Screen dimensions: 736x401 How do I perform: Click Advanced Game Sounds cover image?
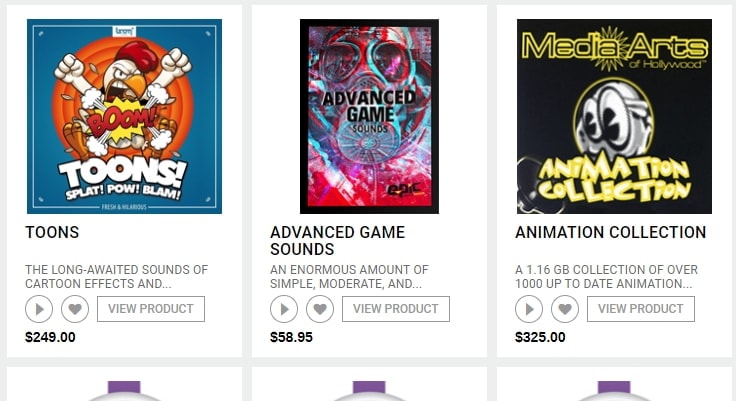[369, 116]
